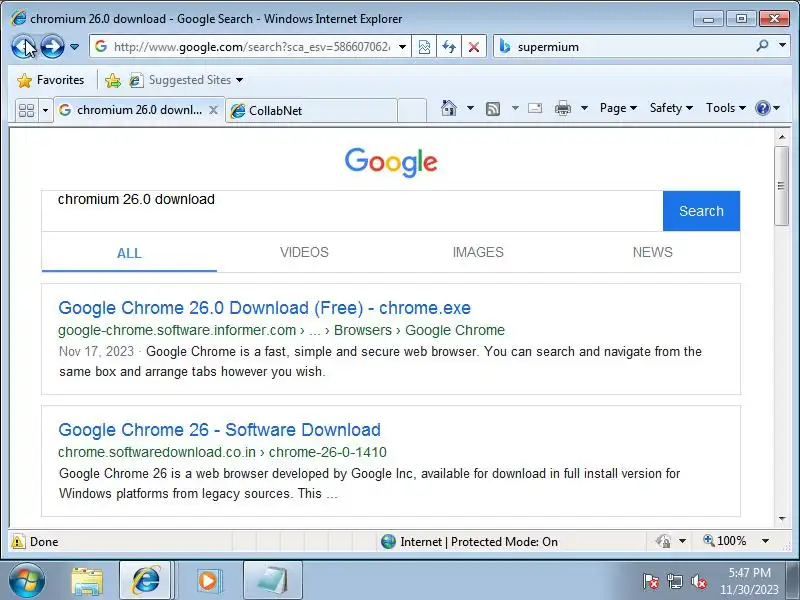Click the RSS feeds icon
The image size is (800, 600).
pos(493,108)
